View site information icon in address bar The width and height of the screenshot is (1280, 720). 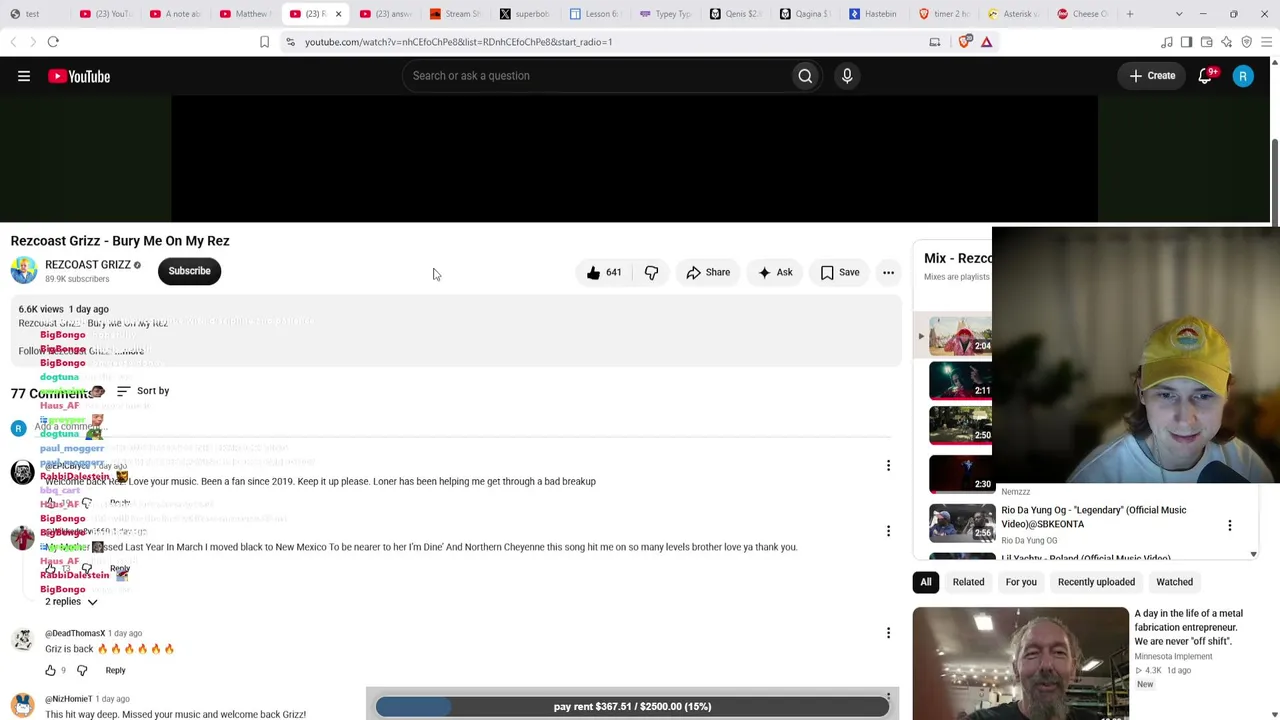290,42
